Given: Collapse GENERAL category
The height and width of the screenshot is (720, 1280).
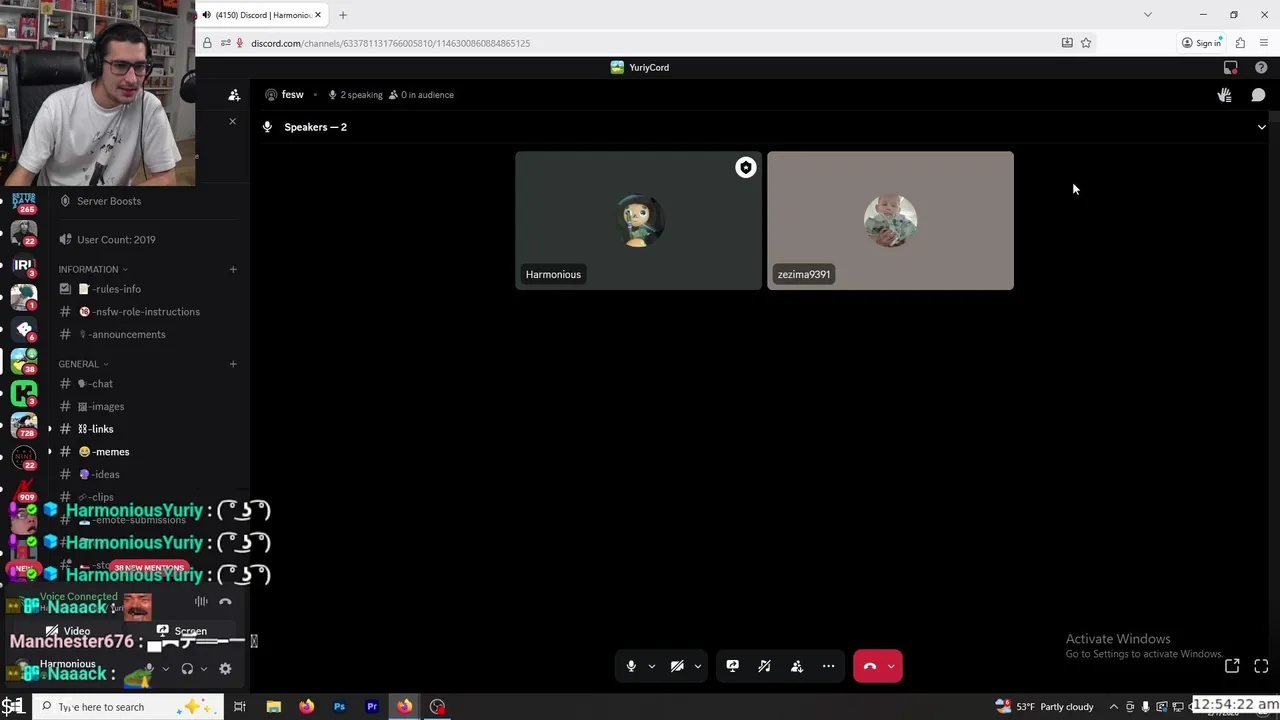Looking at the screenshot, I should (83, 364).
